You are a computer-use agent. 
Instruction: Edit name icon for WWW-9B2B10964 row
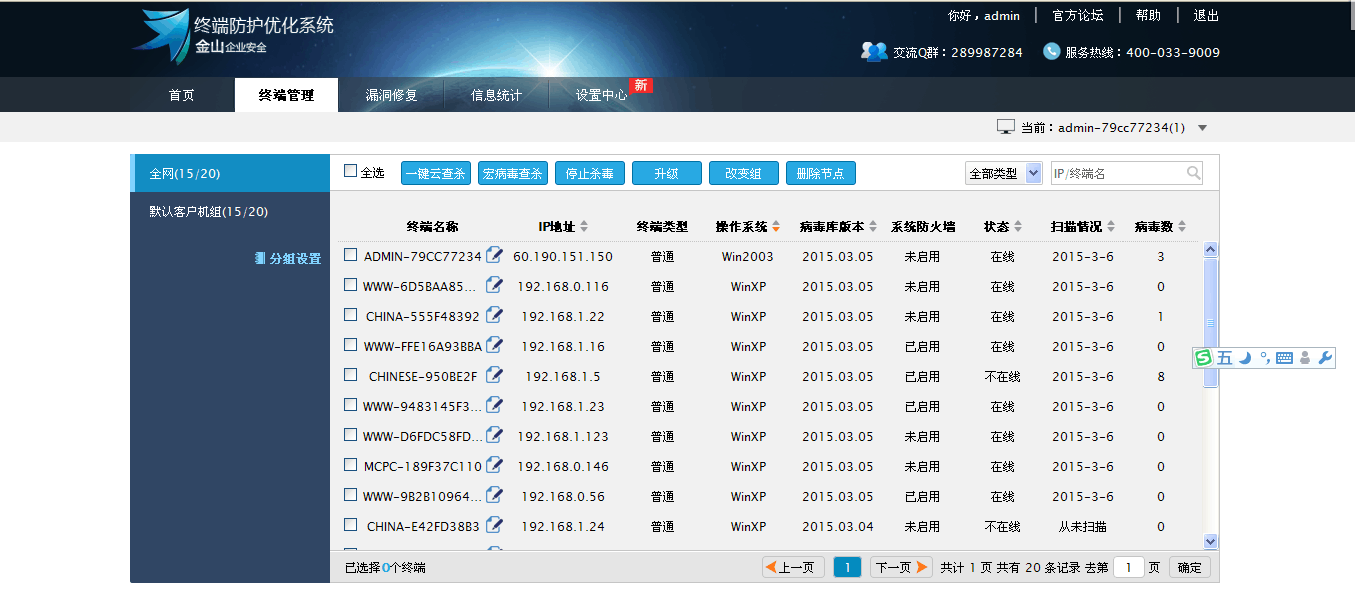[494, 495]
